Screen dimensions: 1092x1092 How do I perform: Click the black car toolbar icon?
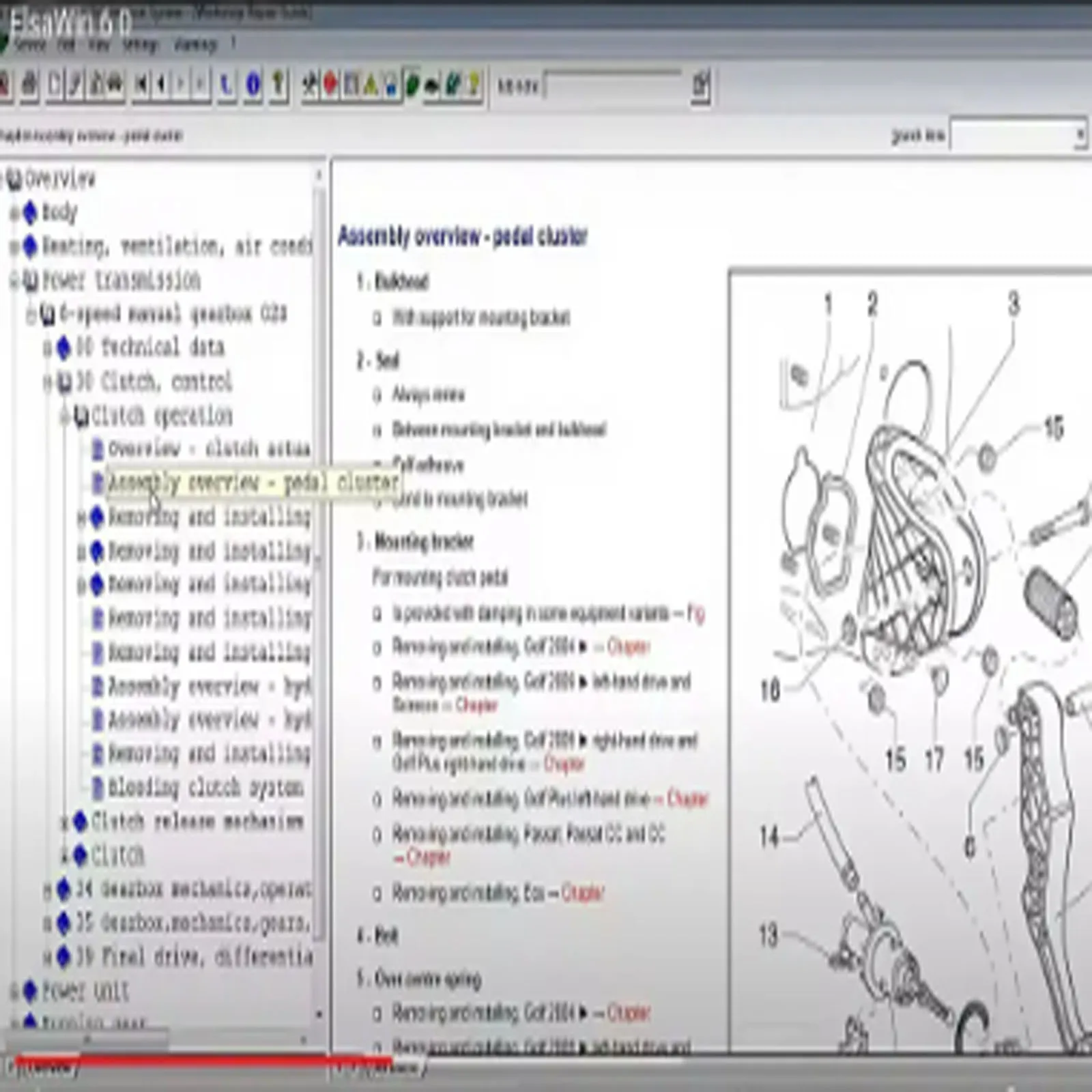coord(432,85)
